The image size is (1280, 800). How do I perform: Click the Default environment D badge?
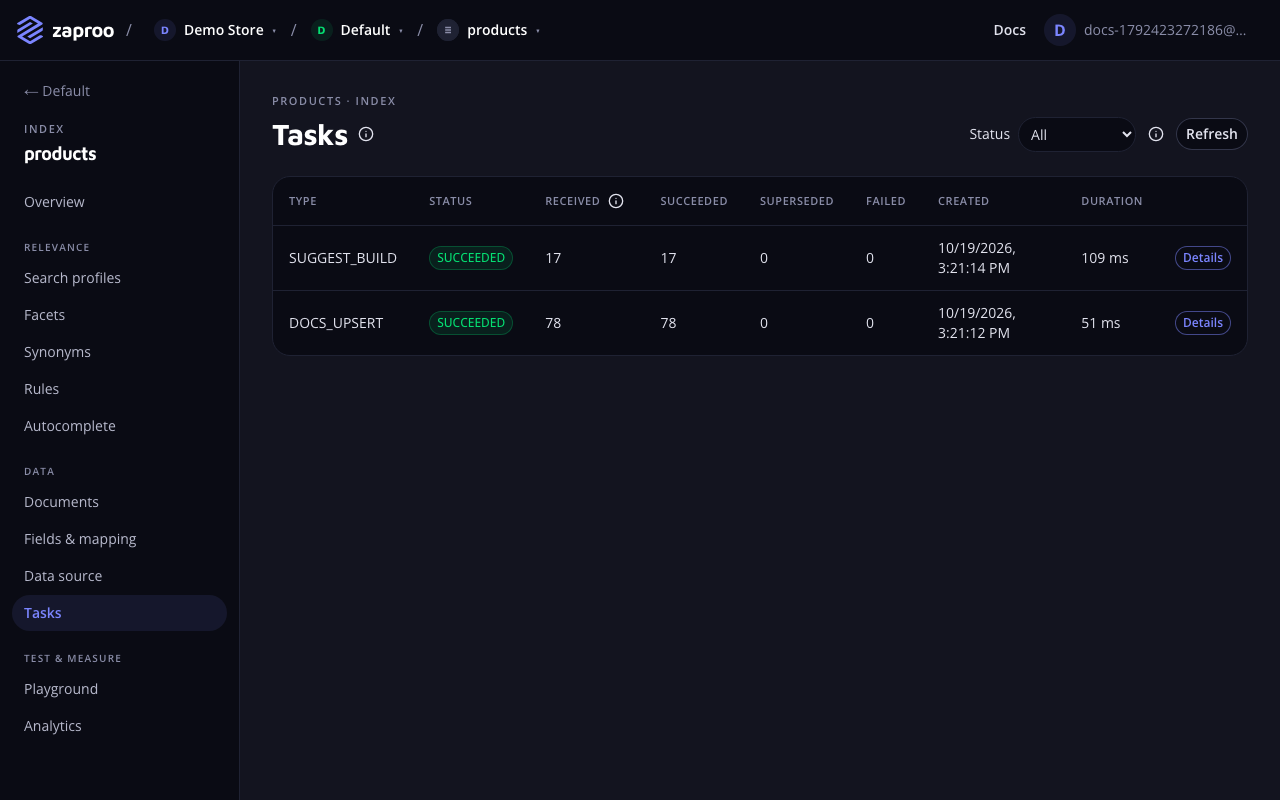click(321, 30)
